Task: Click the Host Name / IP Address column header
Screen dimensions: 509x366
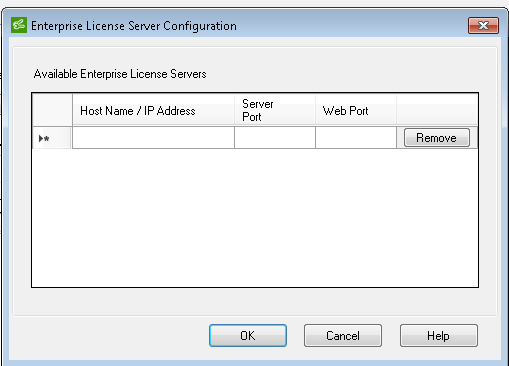Action: point(153,110)
